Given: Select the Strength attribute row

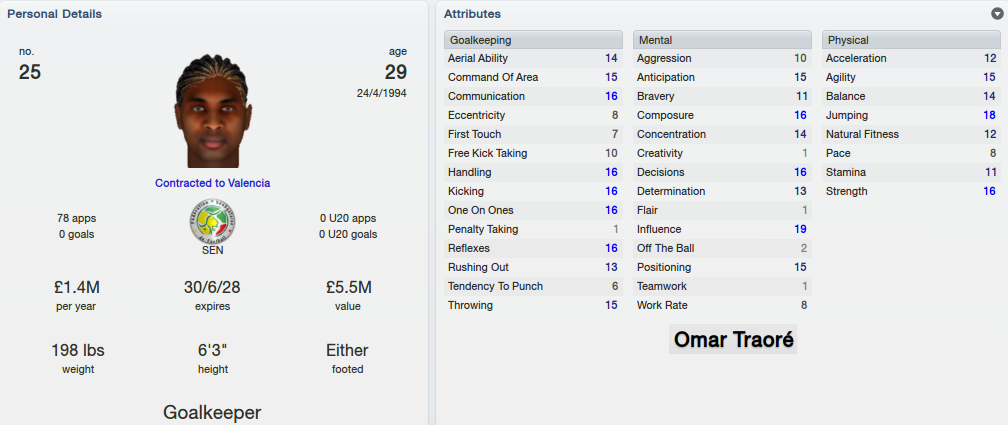Looking at the screenshot, I should (911, 192).
